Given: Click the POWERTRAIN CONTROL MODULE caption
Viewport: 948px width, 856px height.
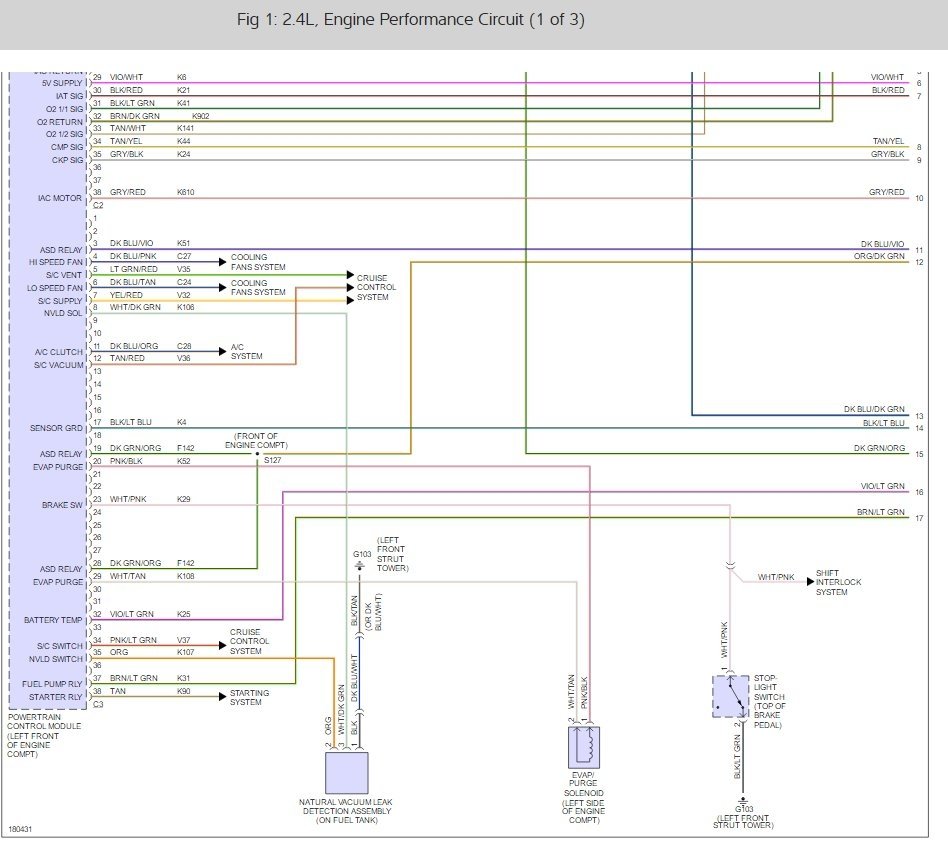Looking at the screenshot, I should (x=44, y=735).
